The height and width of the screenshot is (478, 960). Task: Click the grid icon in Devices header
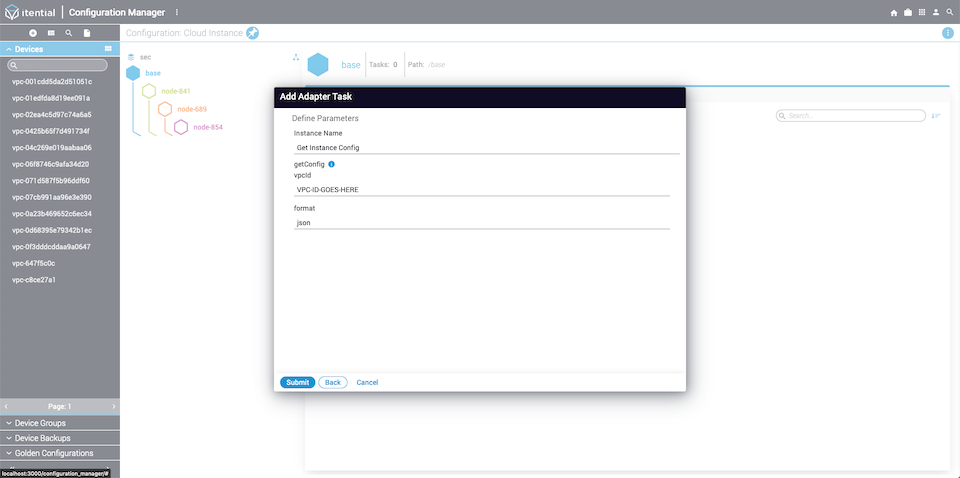pos(108,48)
